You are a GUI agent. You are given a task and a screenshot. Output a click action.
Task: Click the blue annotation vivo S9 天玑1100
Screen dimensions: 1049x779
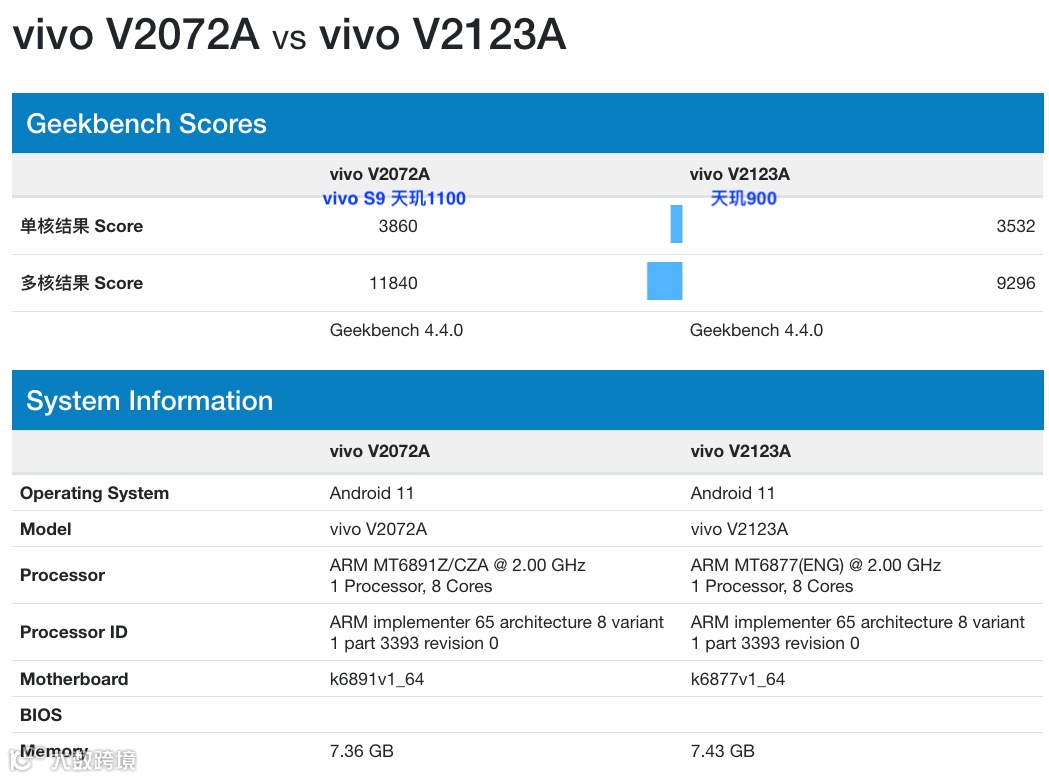pos(394,198)
